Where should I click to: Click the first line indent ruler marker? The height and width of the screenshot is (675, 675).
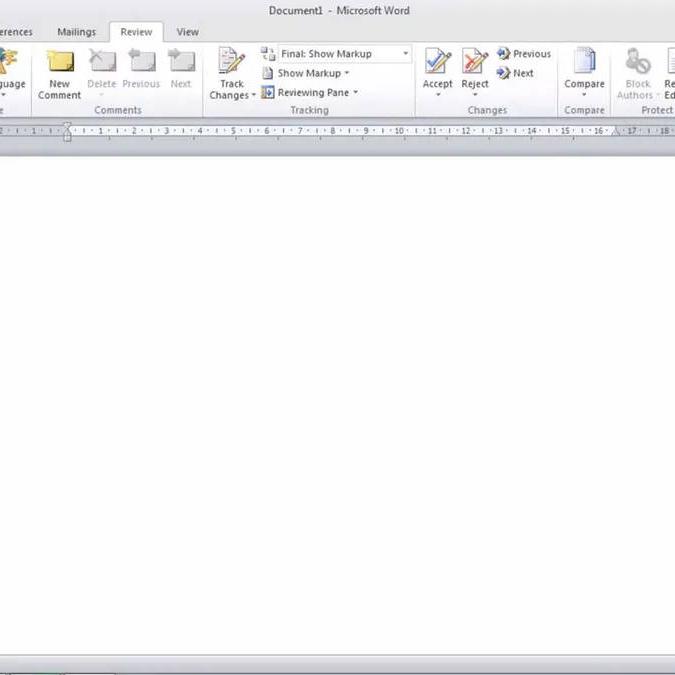click(x=67, y=126)
